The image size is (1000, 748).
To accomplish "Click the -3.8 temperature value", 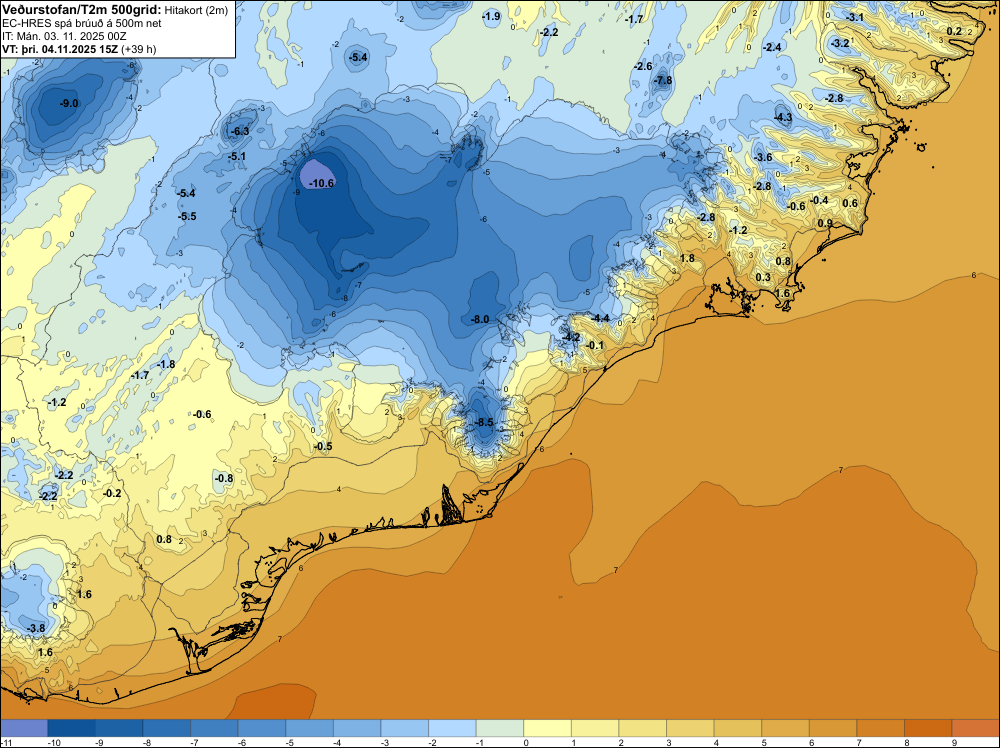I will (36, 628).
